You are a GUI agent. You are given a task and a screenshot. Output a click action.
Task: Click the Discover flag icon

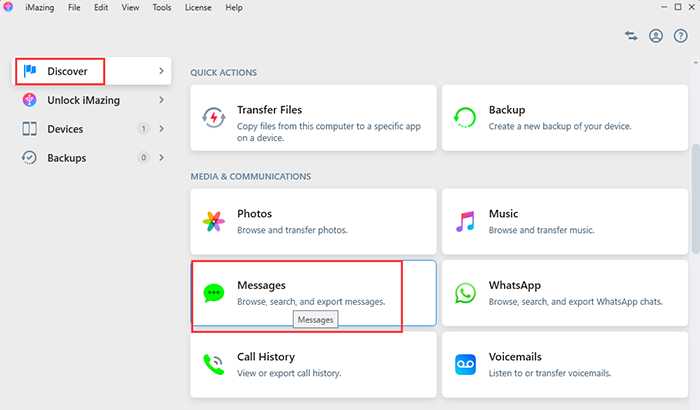30,71
